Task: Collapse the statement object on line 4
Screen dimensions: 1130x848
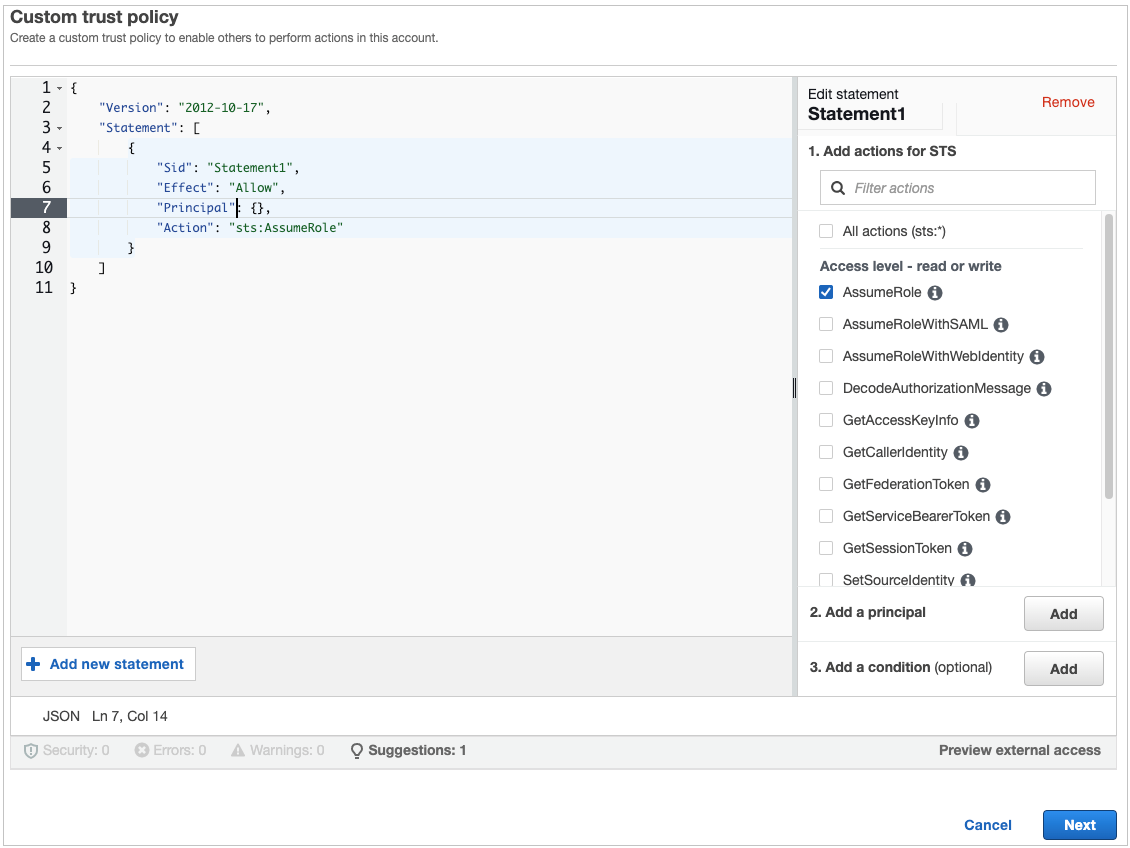Action: pyautogui.click(x=57, y=147)
